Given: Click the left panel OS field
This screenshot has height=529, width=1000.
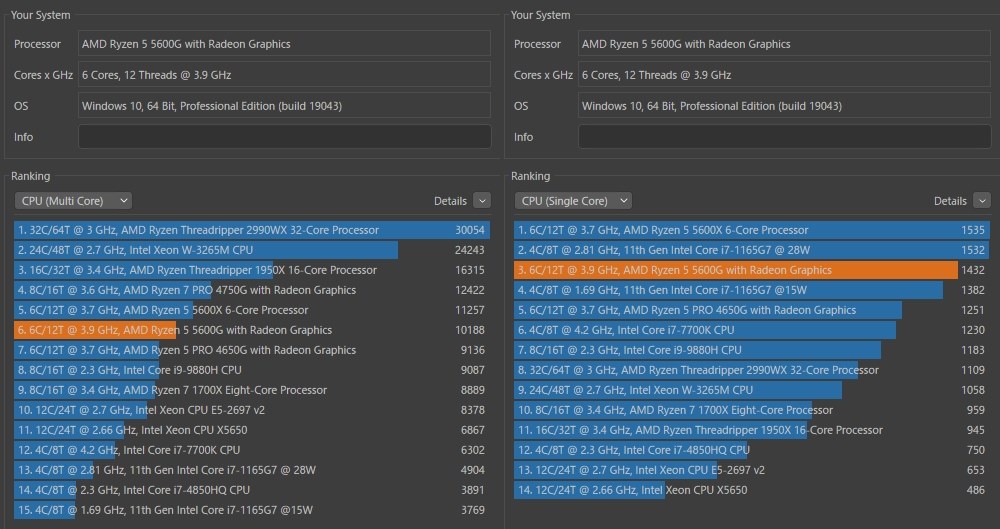Looking at the screenshot, I should [x=284, y=106].
